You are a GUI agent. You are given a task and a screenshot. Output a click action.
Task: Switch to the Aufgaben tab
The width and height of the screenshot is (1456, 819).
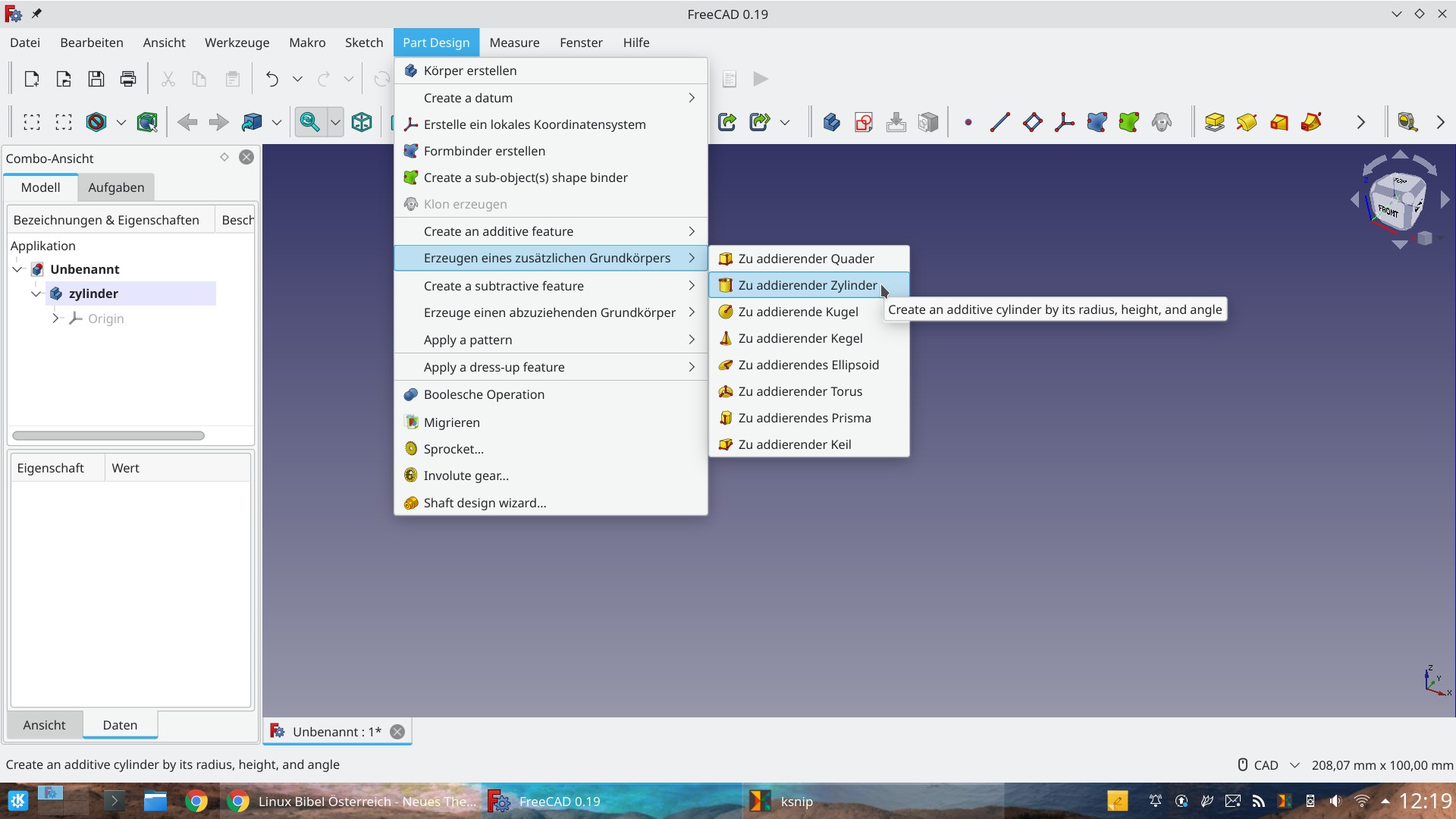[x=115, y=187]
